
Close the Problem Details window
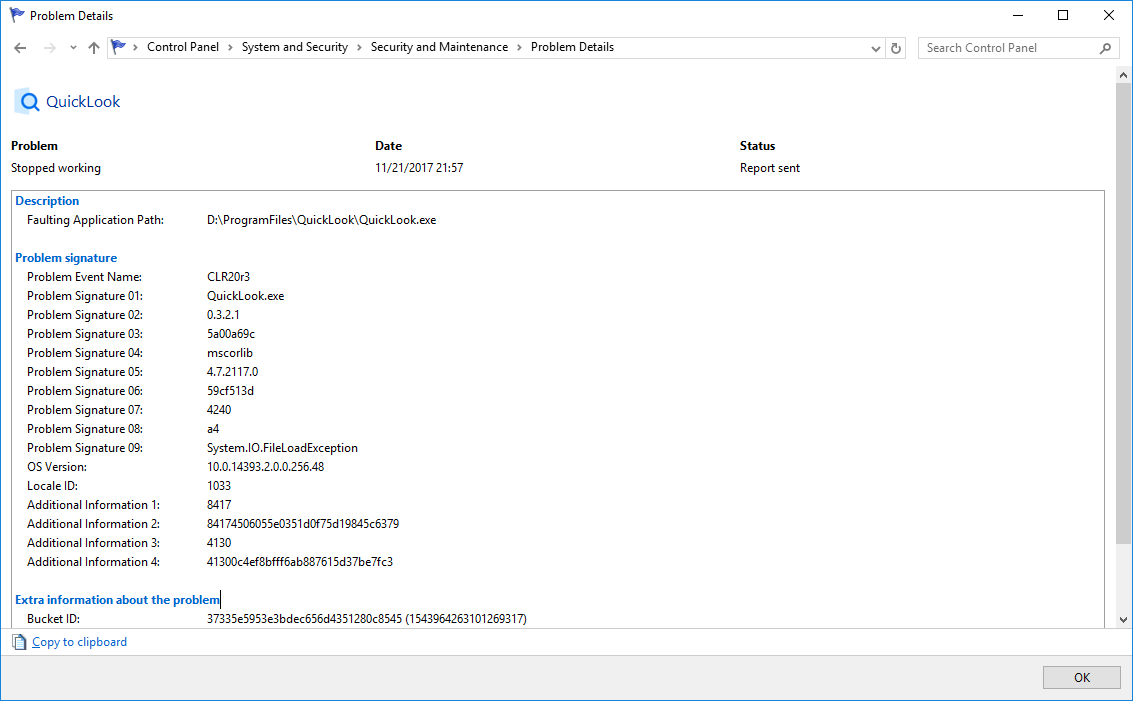[x=1108, y=15]
